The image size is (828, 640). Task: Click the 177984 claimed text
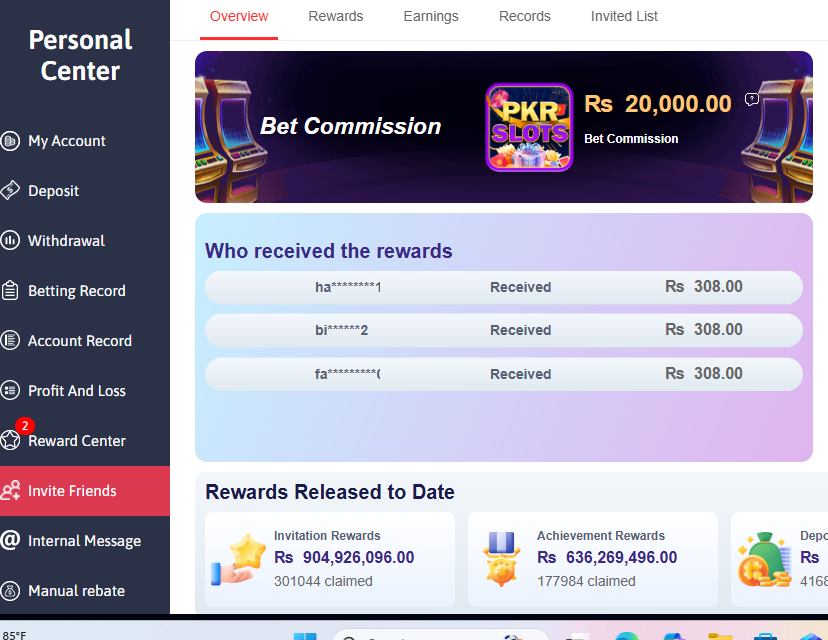586,581
